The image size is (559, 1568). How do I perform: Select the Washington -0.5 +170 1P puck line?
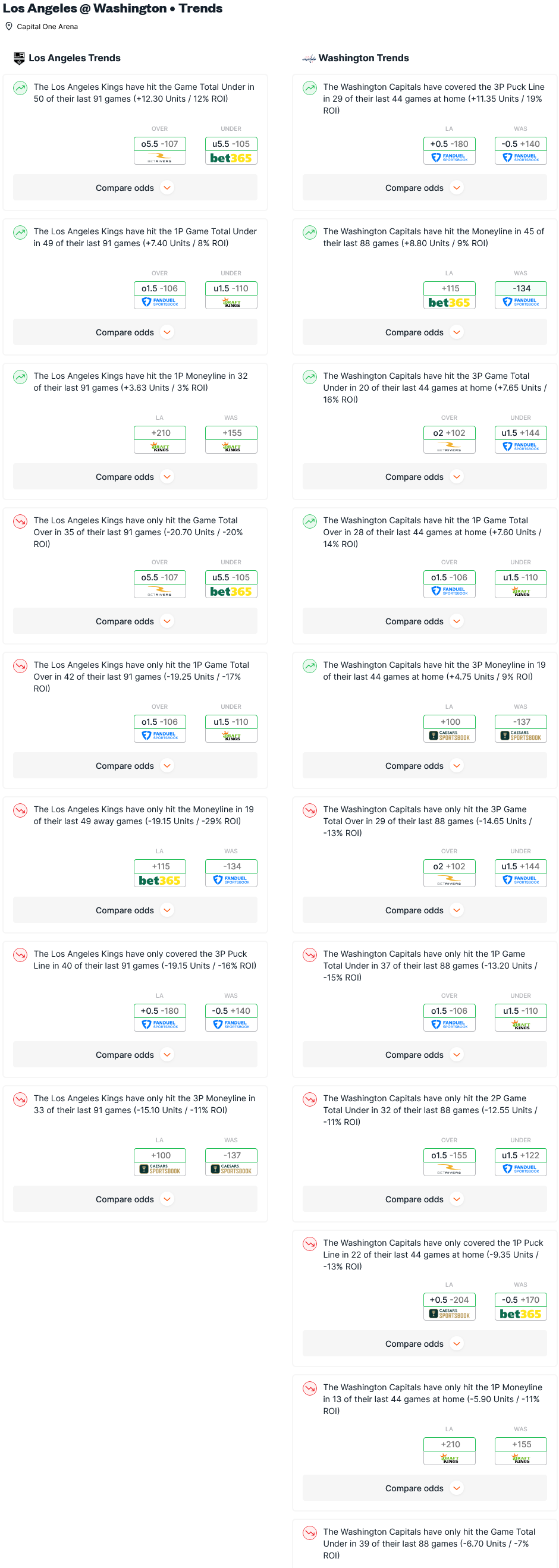tap(520, 1300)
